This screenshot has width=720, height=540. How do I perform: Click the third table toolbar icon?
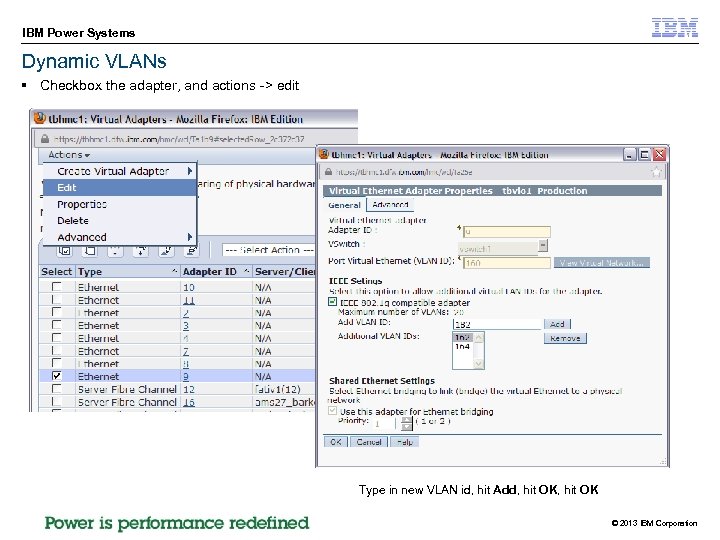[115, 251]
